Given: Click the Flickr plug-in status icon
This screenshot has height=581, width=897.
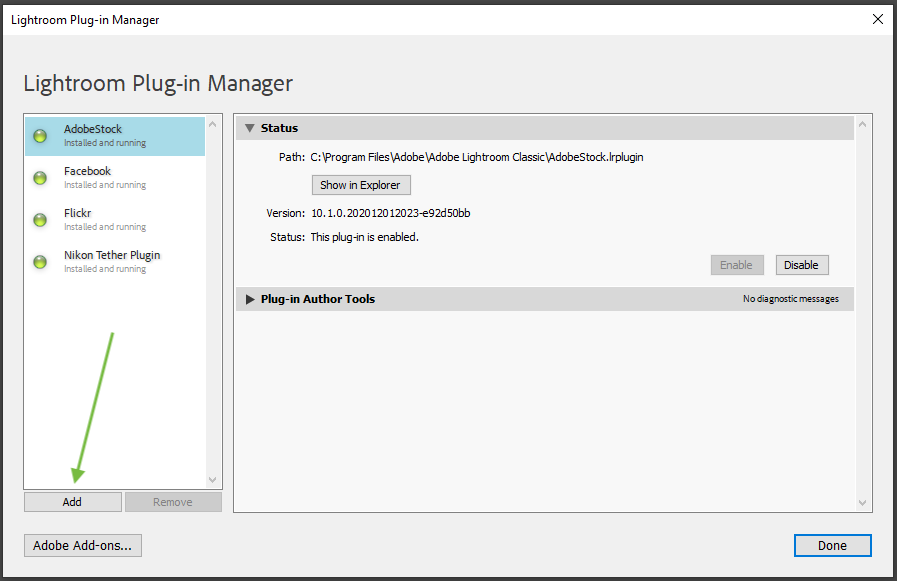Looking at the screenshot, I should coord(40,220).
